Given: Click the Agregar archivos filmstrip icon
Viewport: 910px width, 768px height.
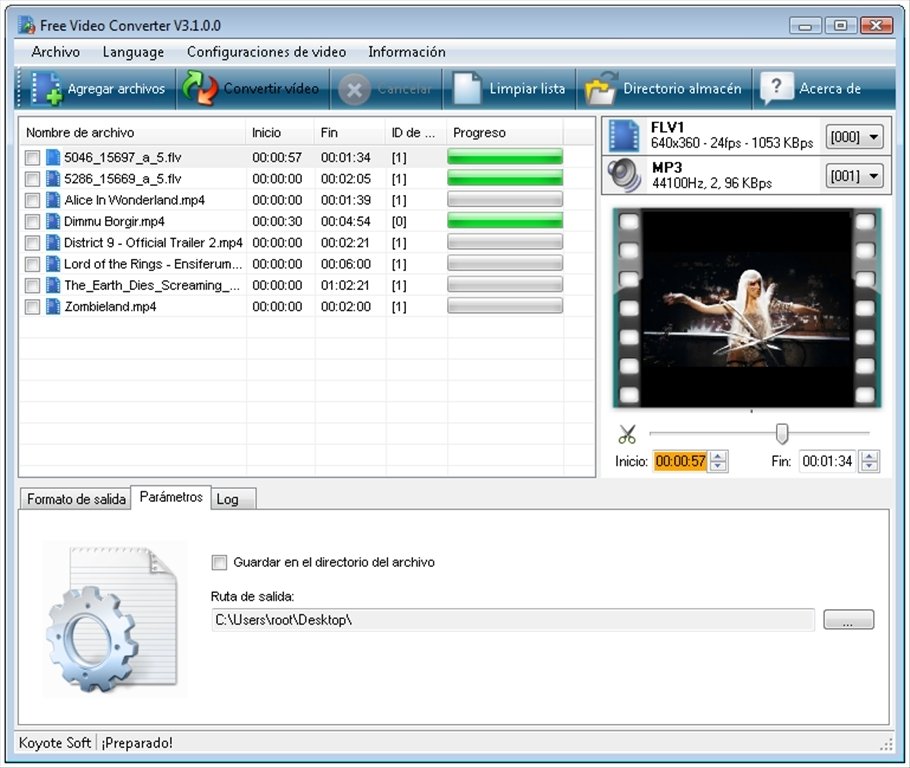Looking at the screenshot, I should (46, 88).
